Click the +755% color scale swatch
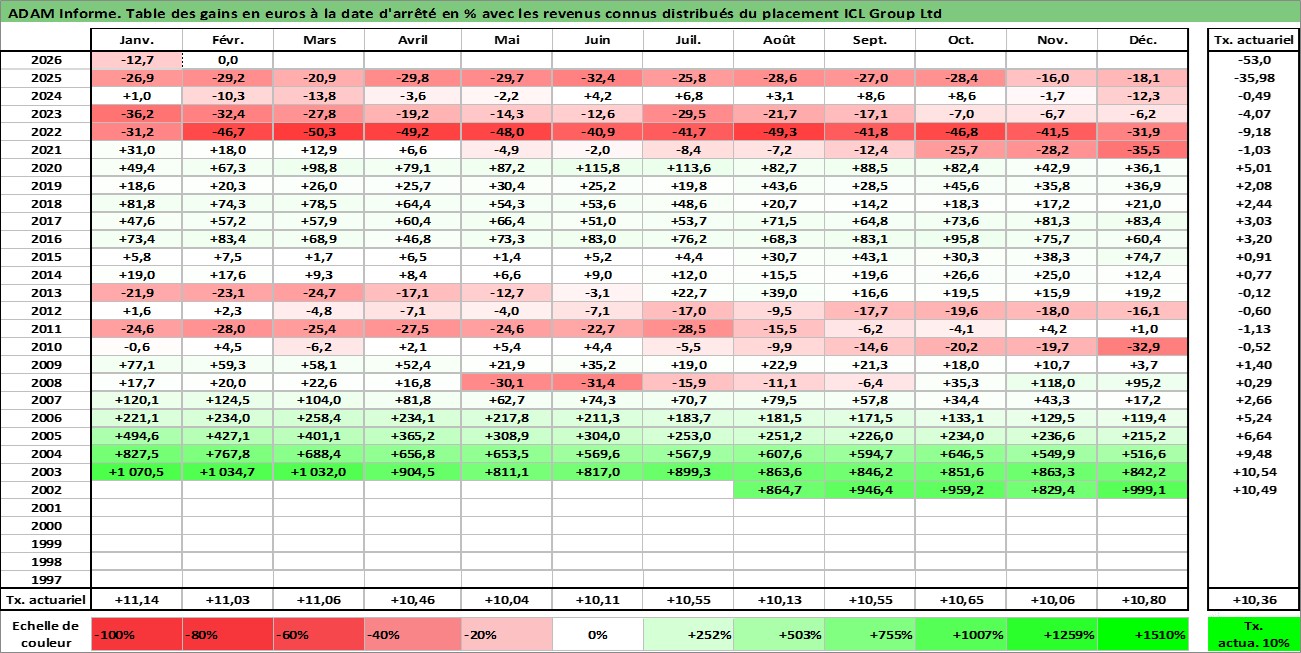The width and height of the screenshot is (1301, 653). coord(870,634)
